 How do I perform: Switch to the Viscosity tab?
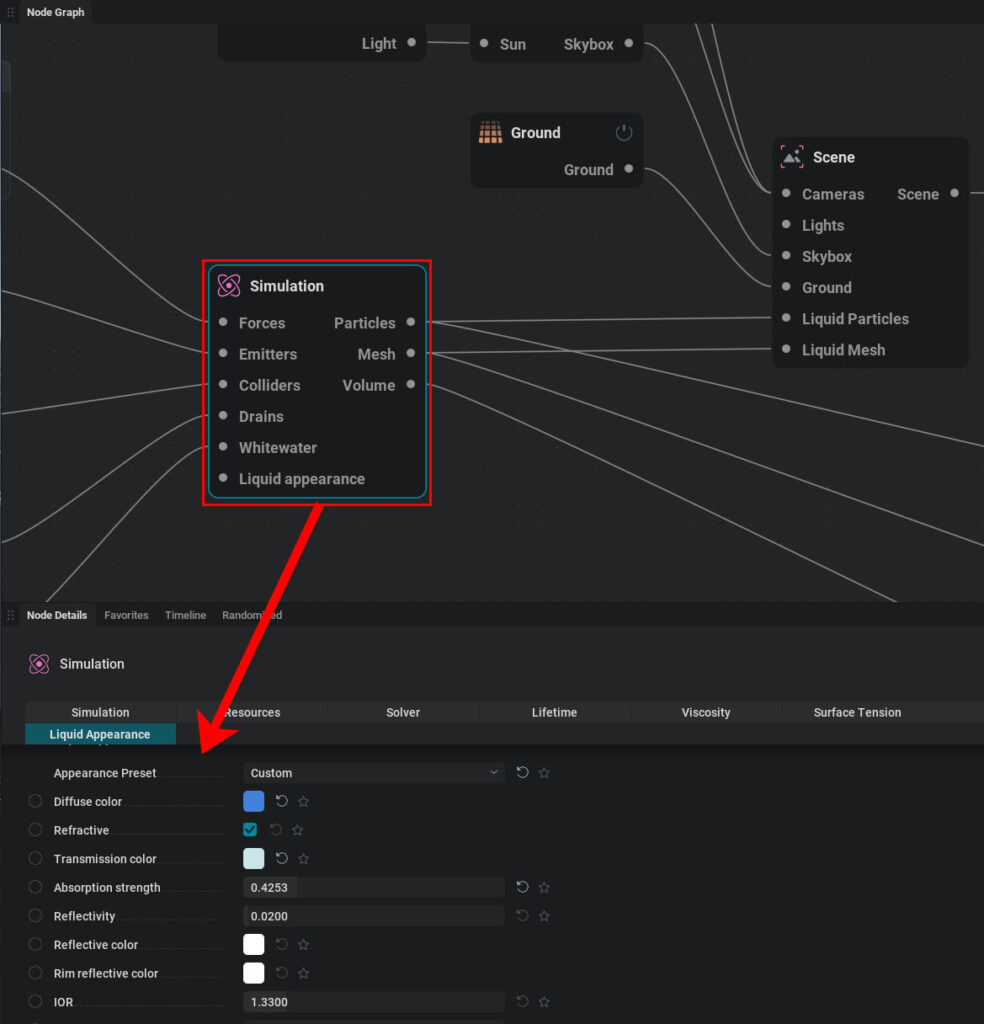pos(706,712)
